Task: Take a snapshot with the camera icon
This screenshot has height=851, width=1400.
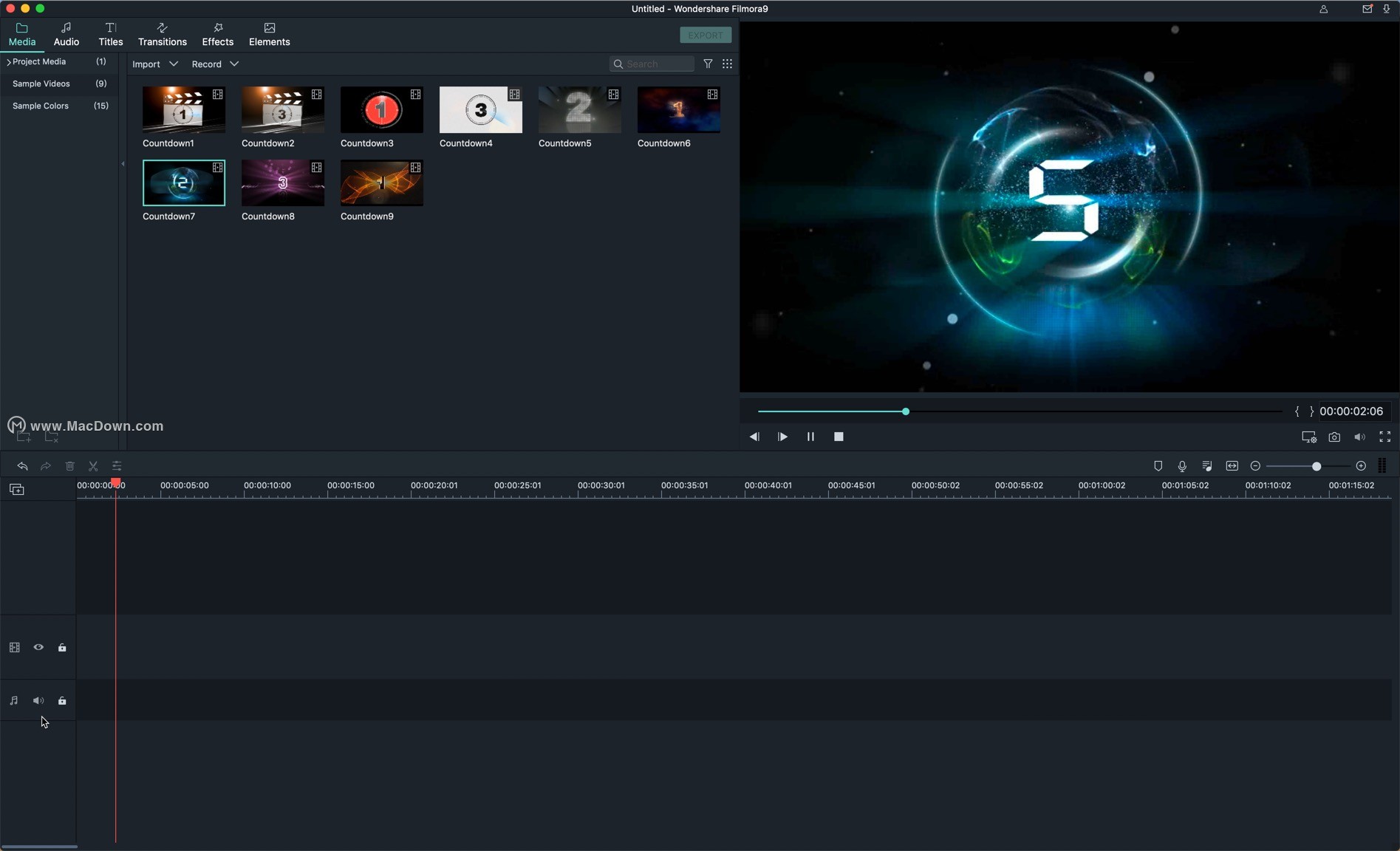Action: click(1334, 437)
